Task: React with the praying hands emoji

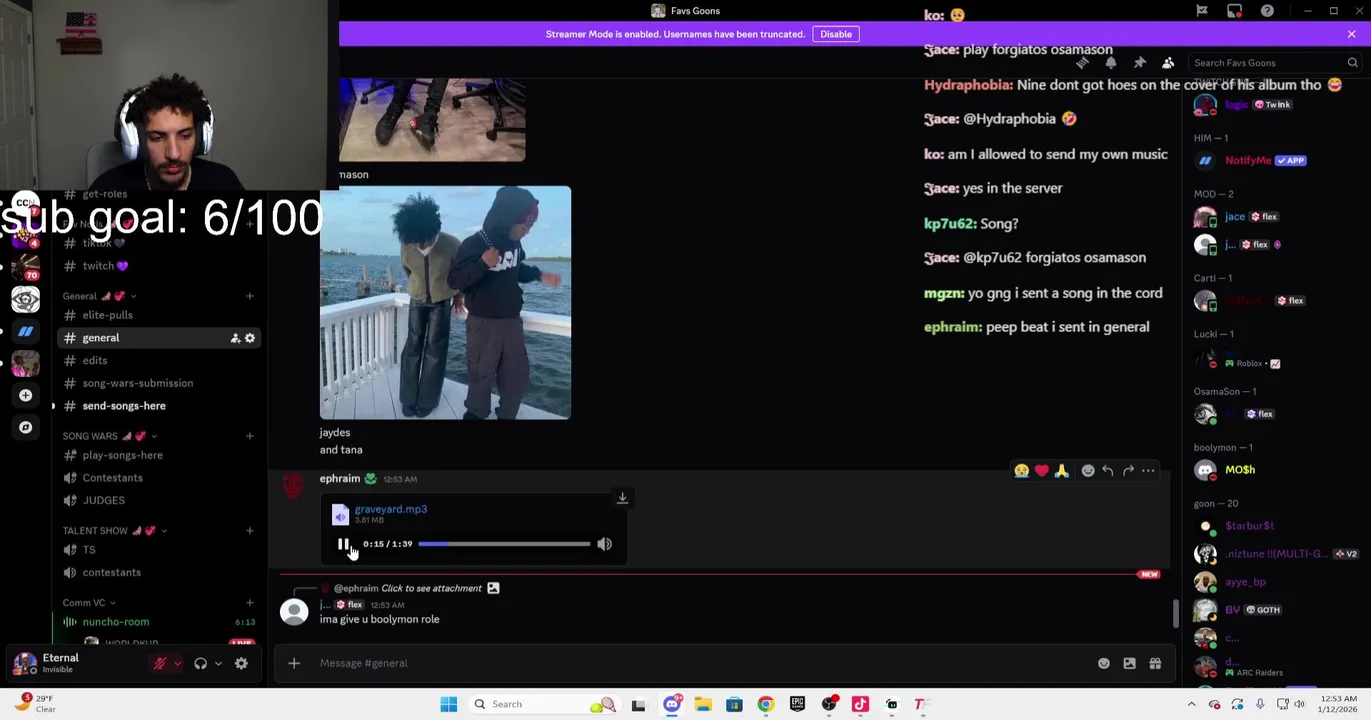Action: 1061,471
